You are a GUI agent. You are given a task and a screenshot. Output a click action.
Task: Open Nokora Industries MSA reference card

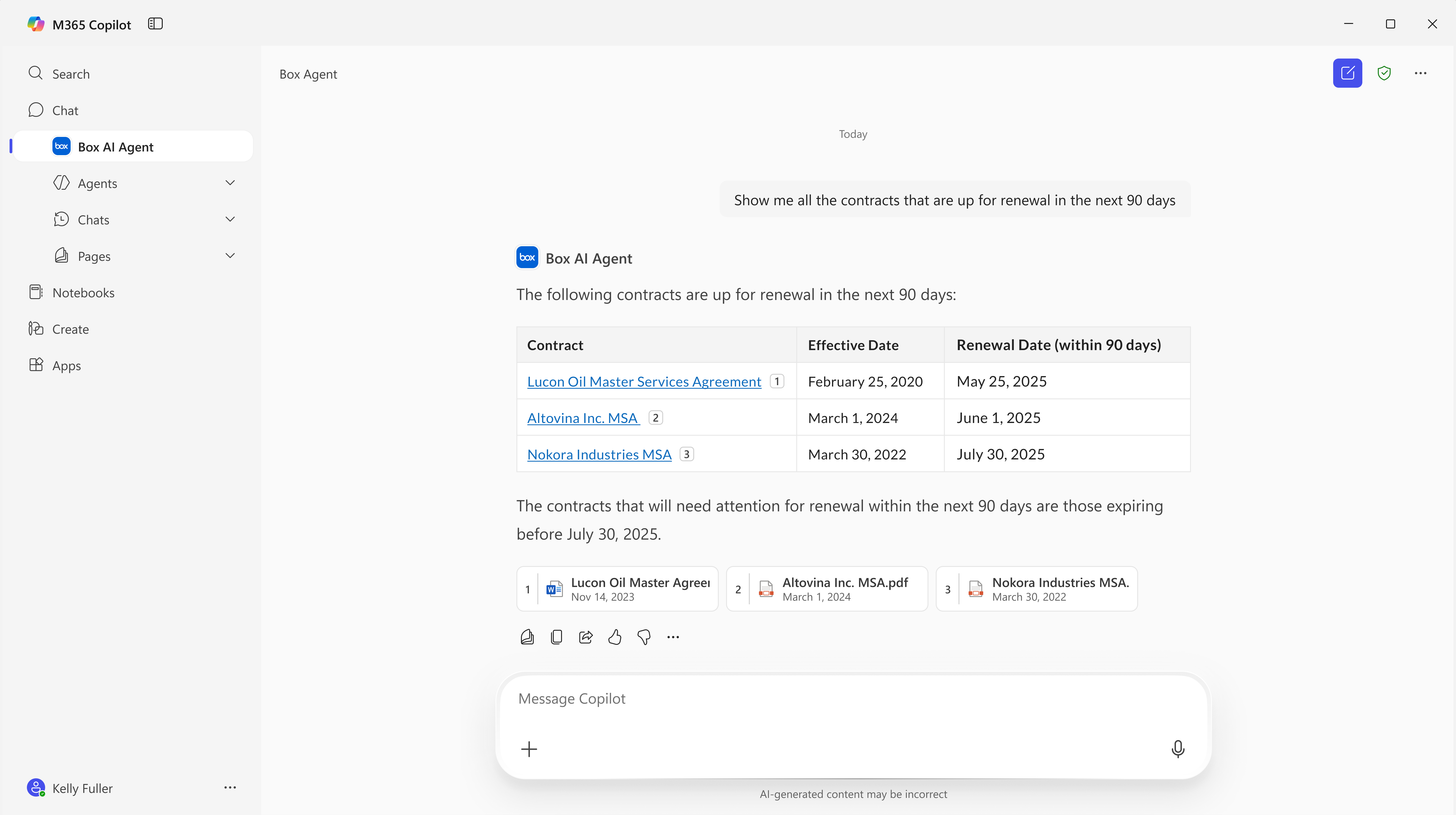point(1037,589)
